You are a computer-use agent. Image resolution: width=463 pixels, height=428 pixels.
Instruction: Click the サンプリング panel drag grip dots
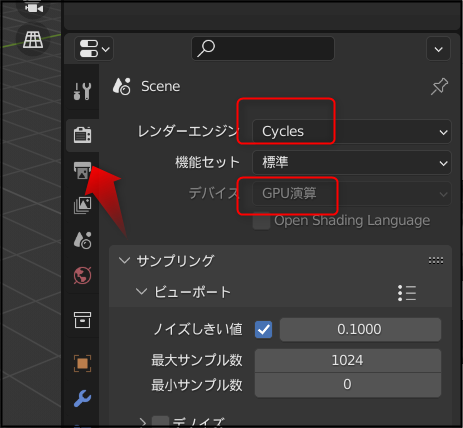(436, 260)
